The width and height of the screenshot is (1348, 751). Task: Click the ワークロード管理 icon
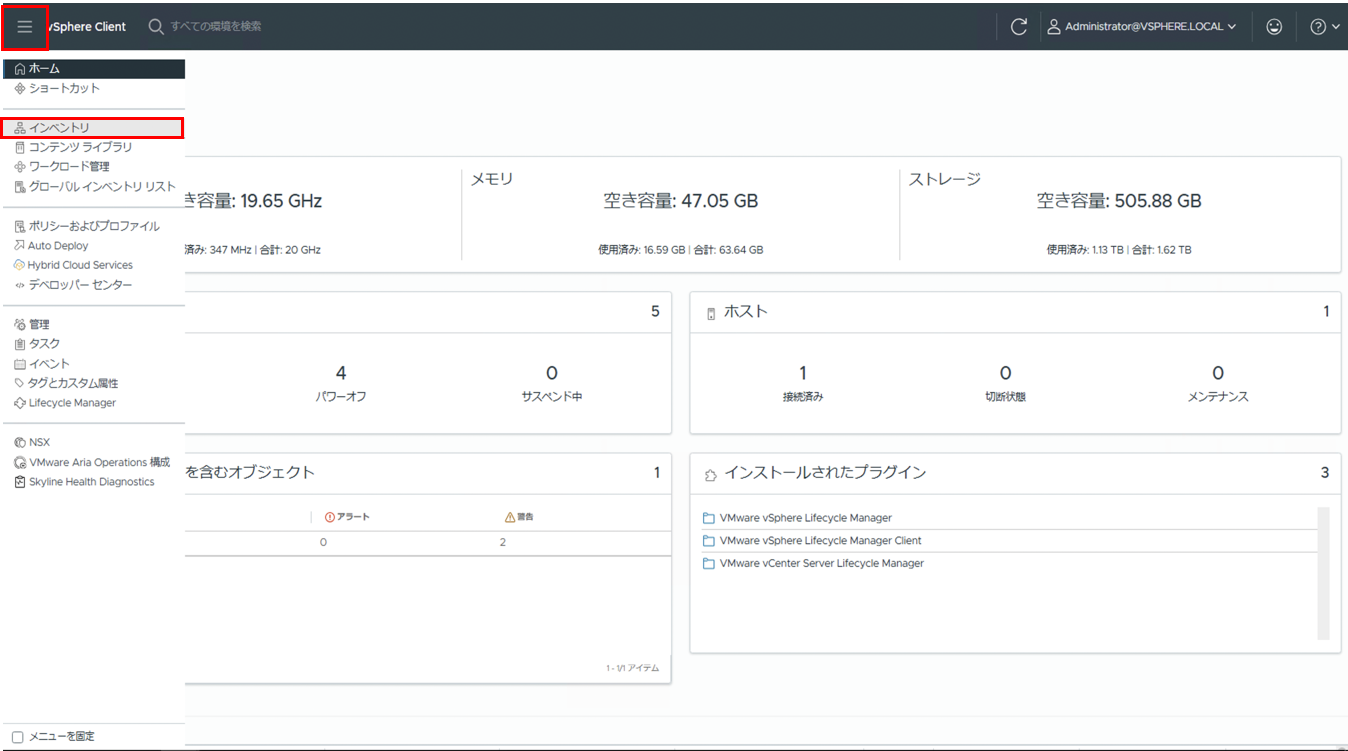coord(20,167)
